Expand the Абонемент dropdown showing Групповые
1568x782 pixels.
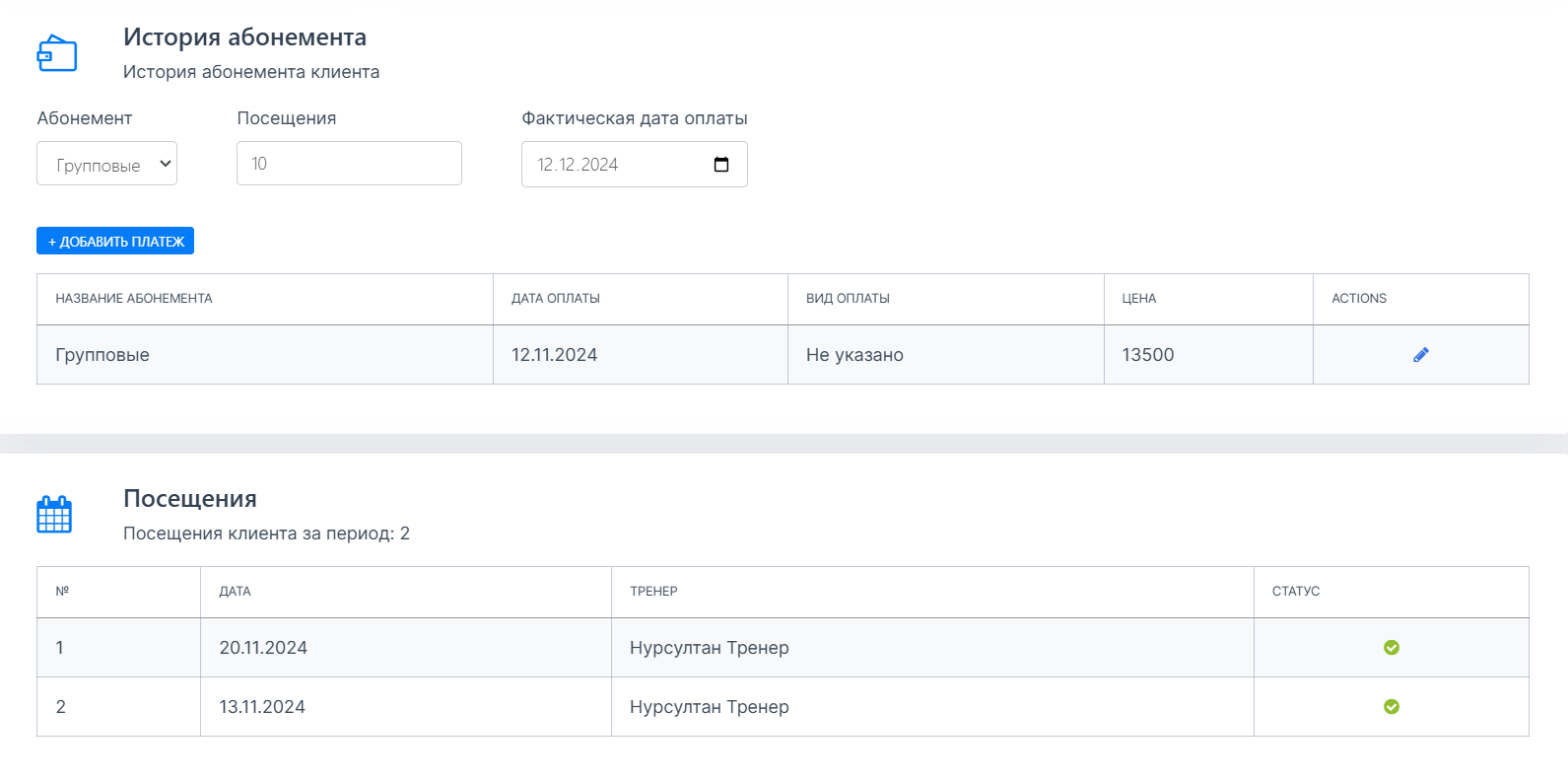[106, 164]
